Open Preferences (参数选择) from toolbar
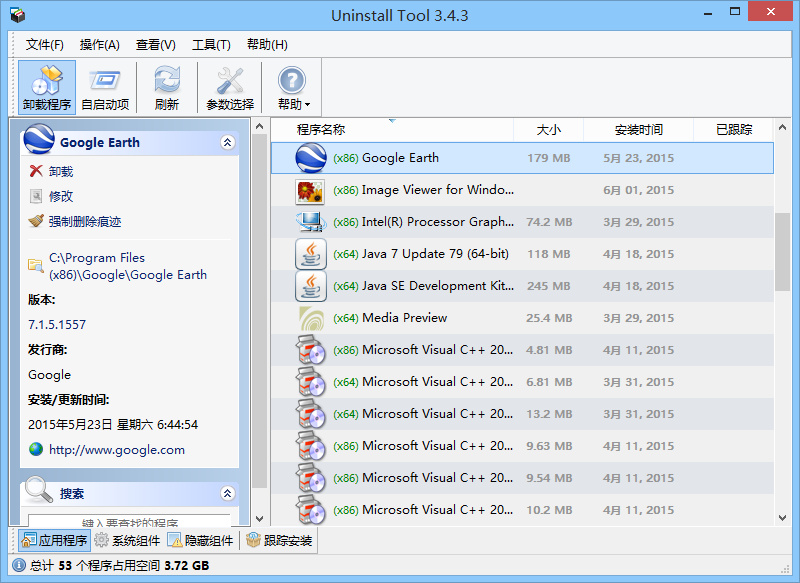 (x=230, y=87)
